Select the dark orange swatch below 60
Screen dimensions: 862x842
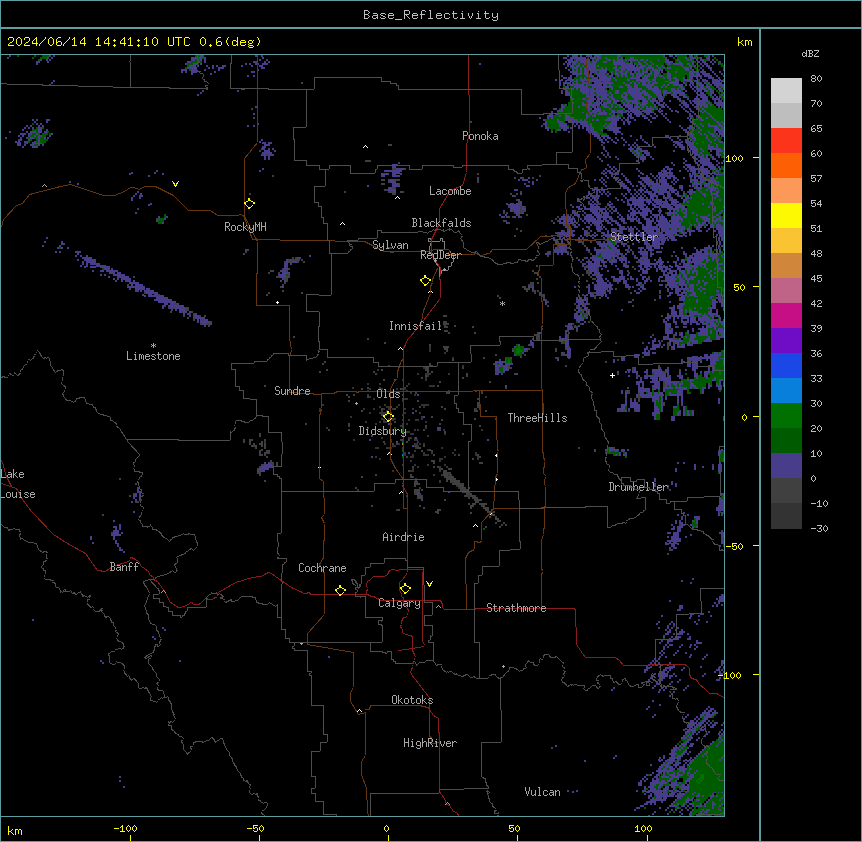pyautogui.click(x=786, y=165)
